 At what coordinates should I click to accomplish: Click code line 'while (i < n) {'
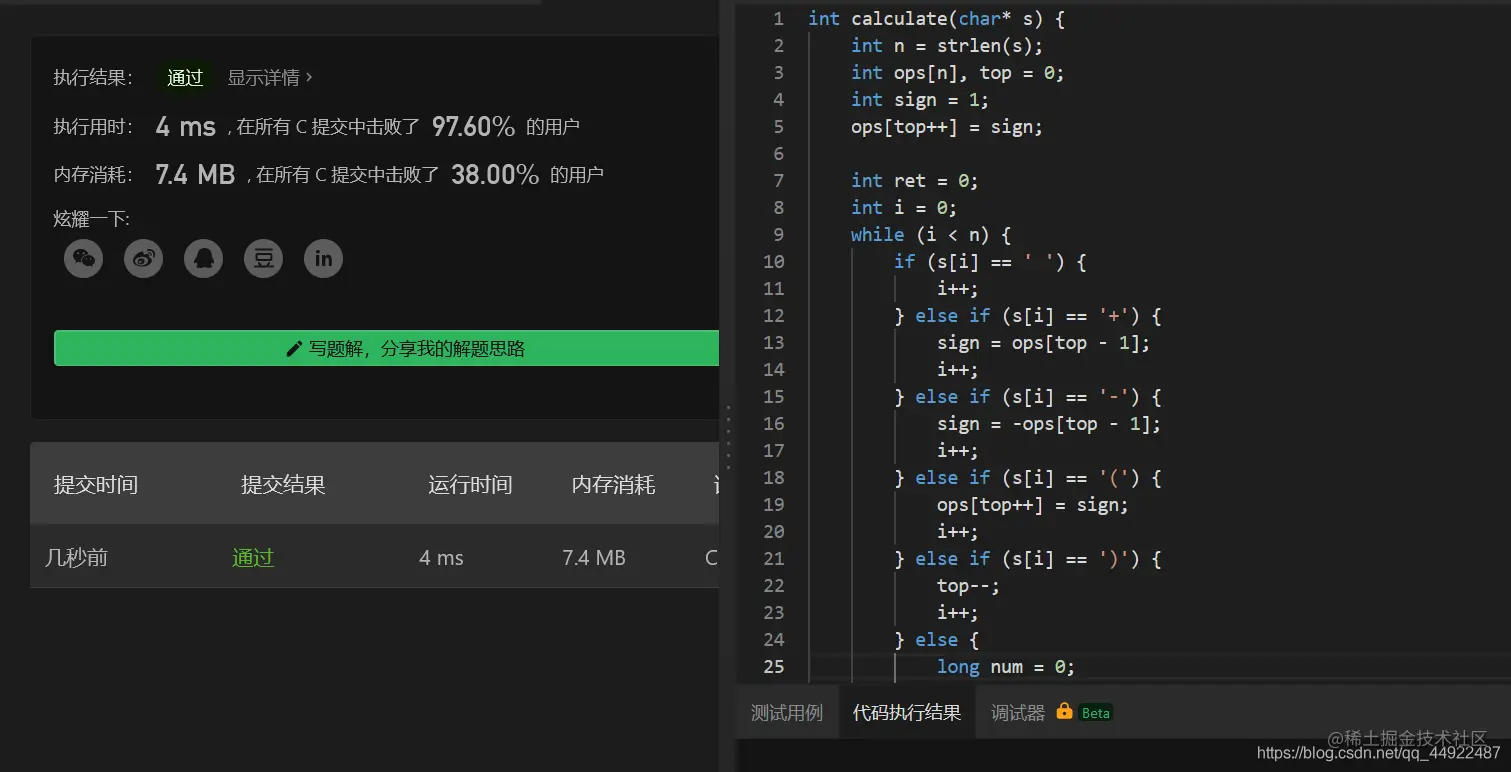click(931, 234)
